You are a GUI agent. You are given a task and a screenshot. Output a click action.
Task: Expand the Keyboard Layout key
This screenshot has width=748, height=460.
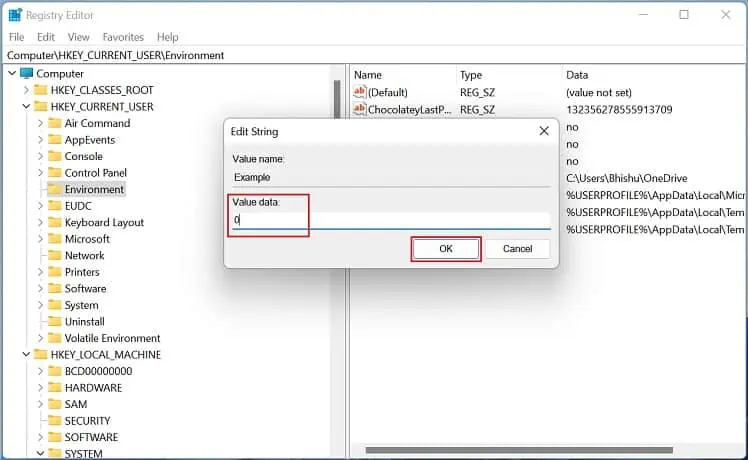(40, 222)
